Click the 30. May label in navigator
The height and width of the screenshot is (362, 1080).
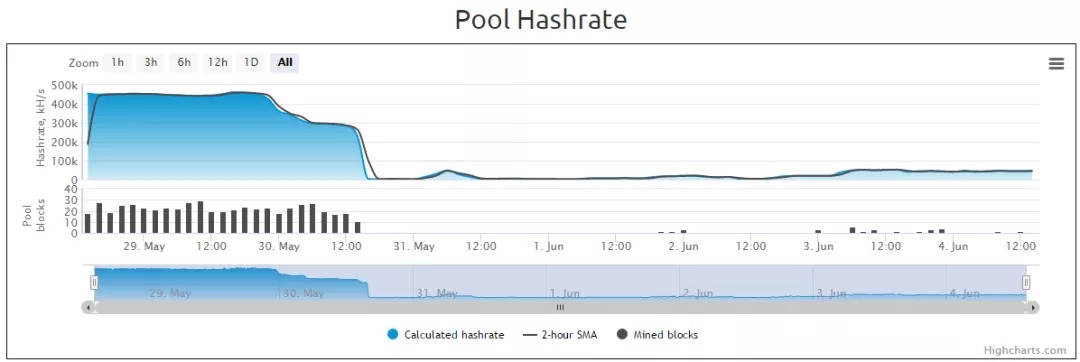[x=304, y=293]
